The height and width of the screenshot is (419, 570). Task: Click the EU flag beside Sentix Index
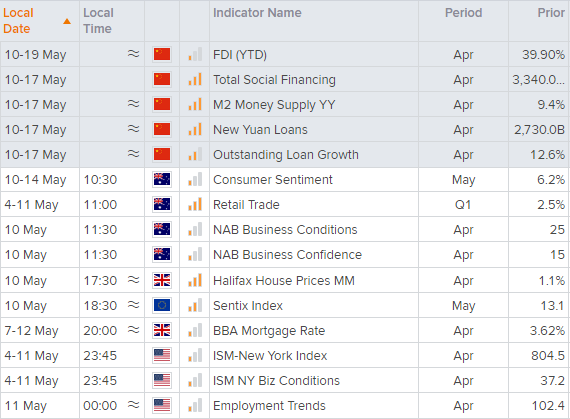[162, 306]
